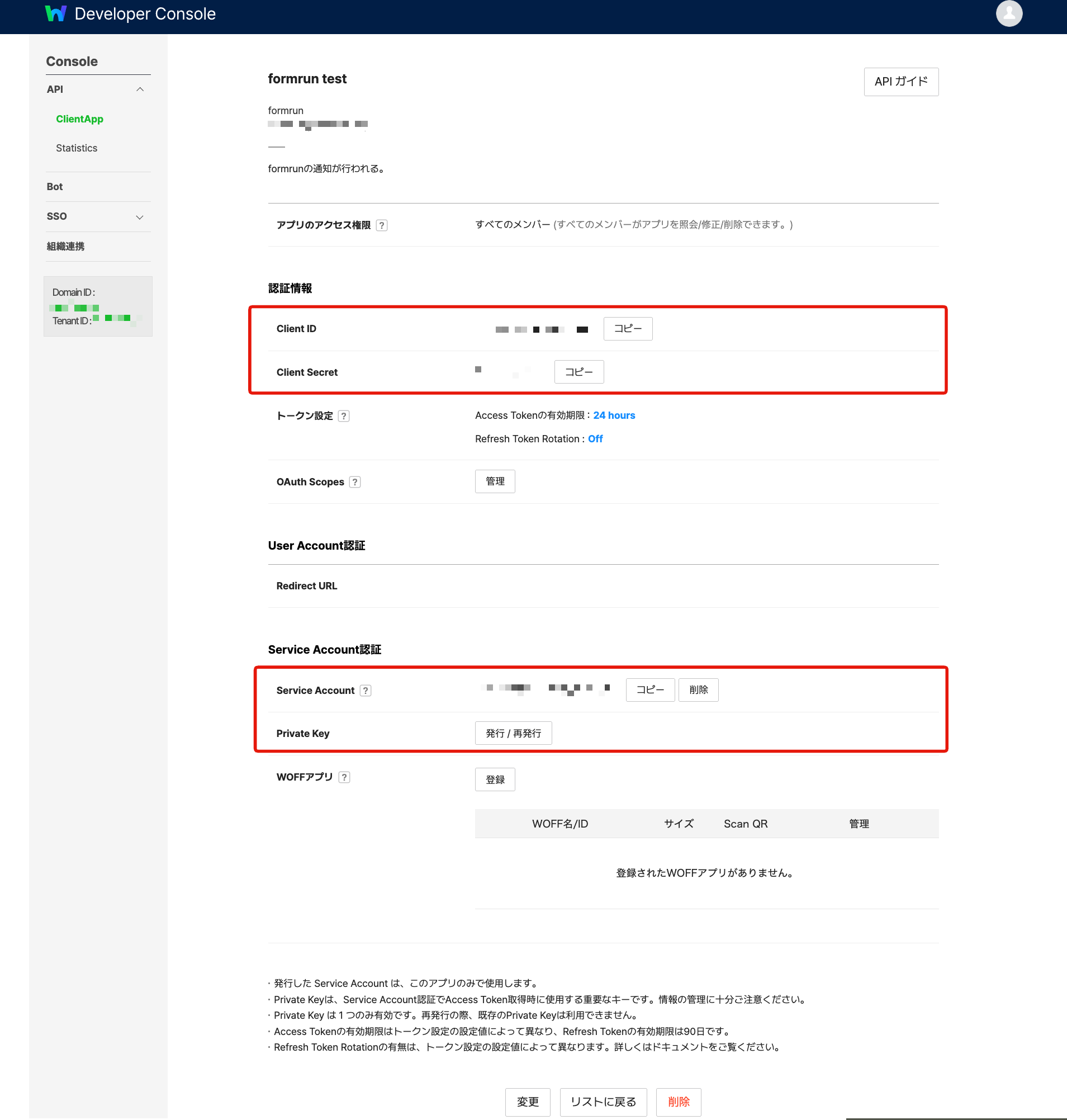
Task: Click the サイズ column header
Action: click(x=679, y=824)
